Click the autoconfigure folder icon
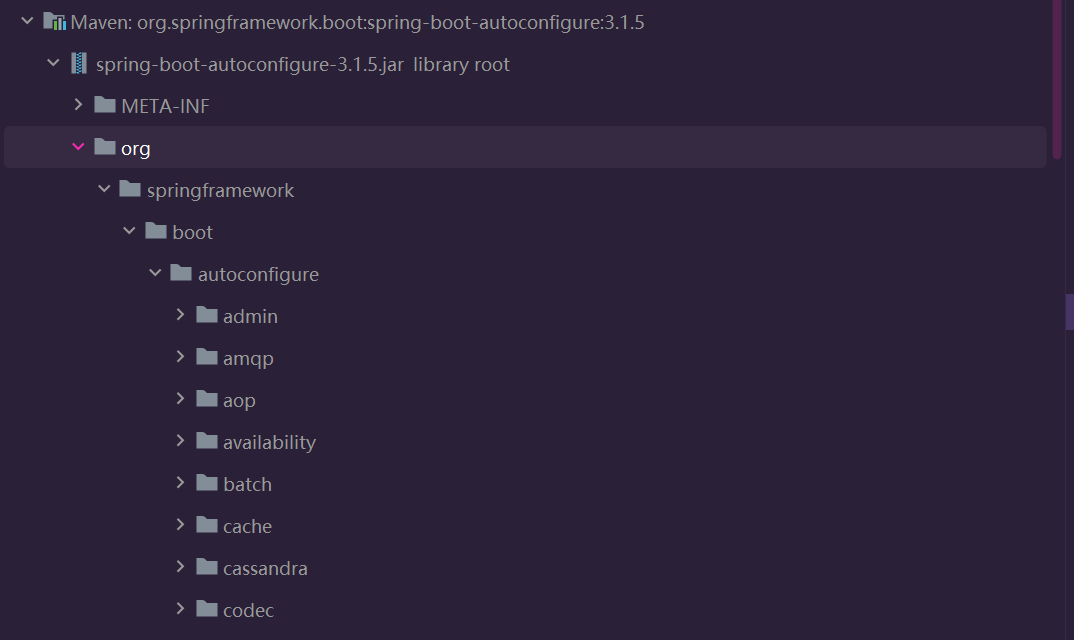This screenshot has height=640, width=1074. coord(181,273)
